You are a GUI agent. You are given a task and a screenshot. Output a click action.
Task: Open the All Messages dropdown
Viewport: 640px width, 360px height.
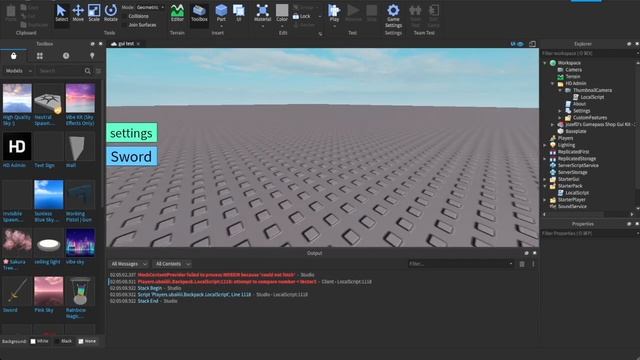coord(129,264)
